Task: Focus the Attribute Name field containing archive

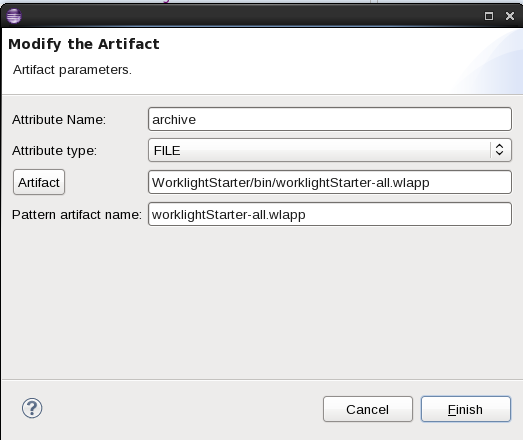Action: coord(330,119)
